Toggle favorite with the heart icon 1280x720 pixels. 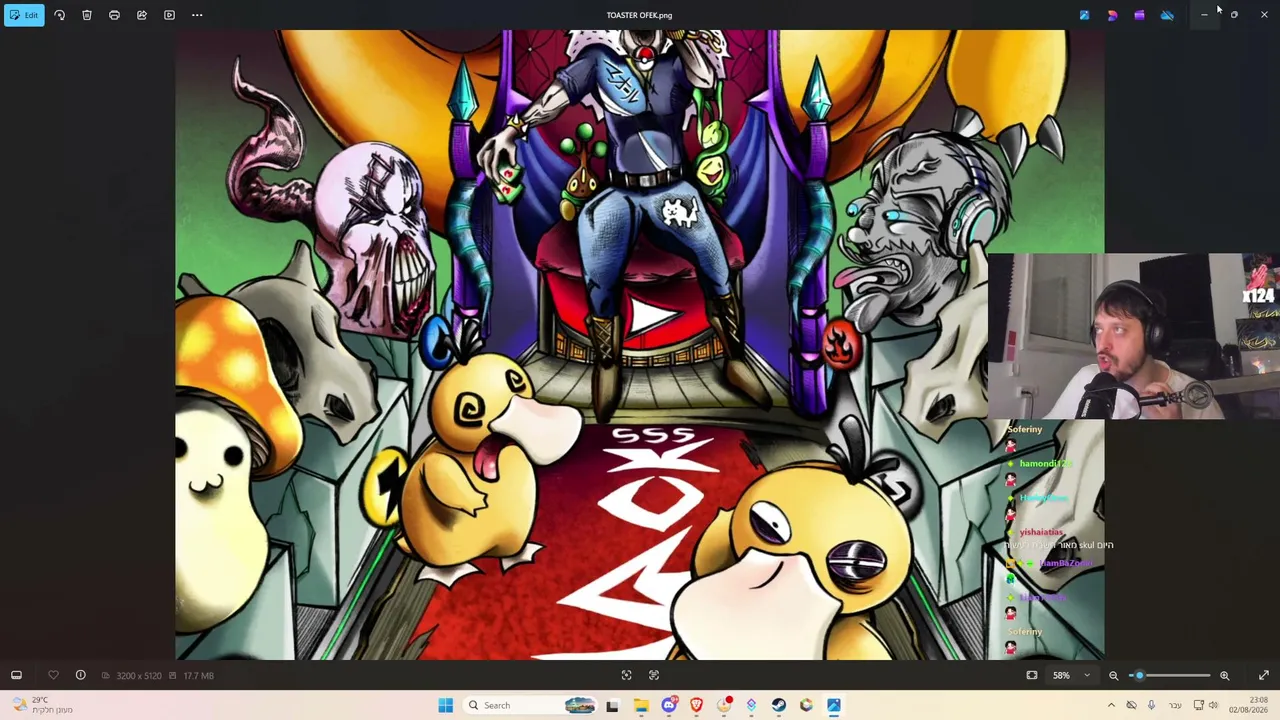(53, 675)
